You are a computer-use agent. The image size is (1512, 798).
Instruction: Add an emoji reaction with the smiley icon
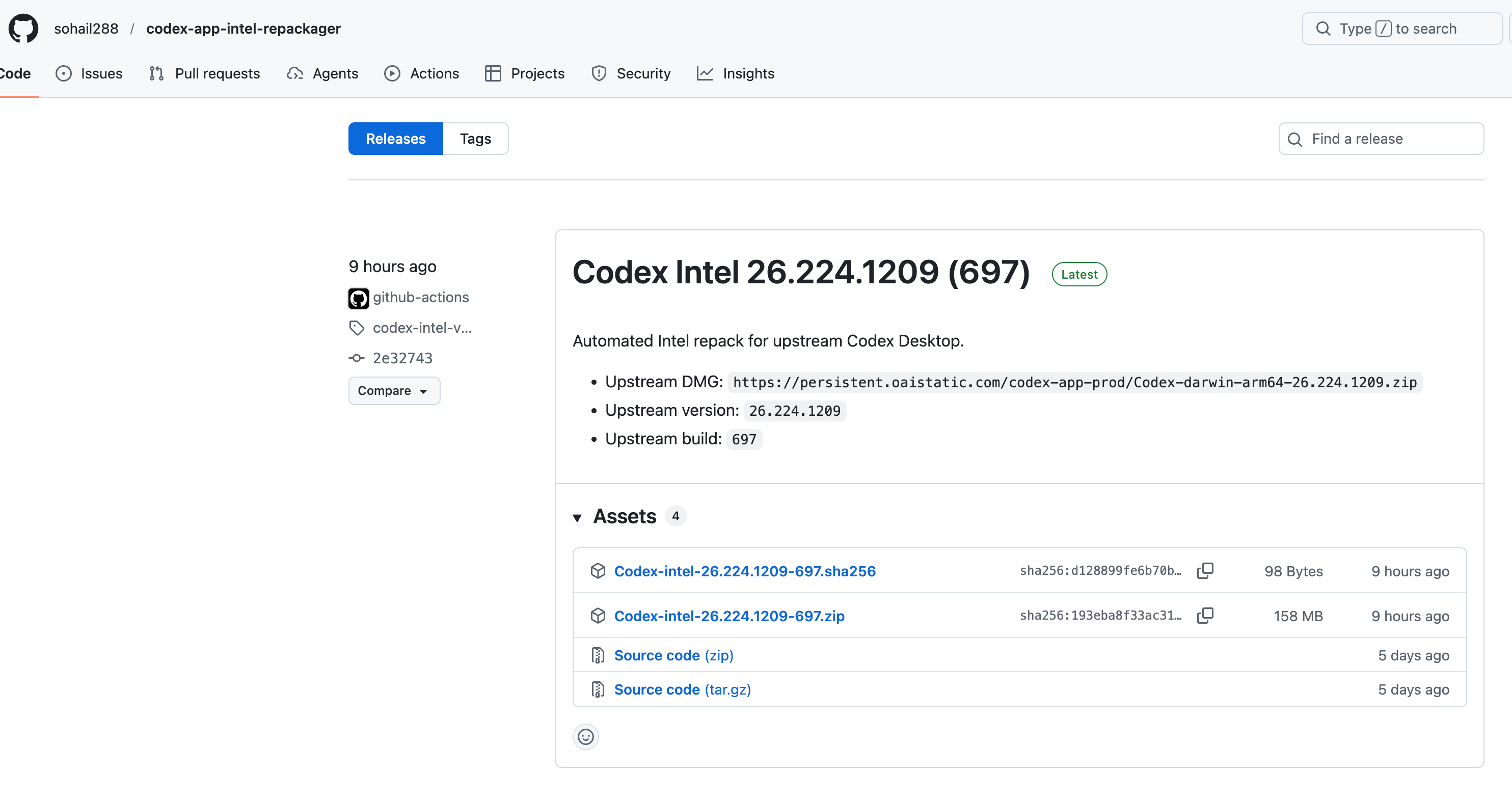[x=585, y=736]
